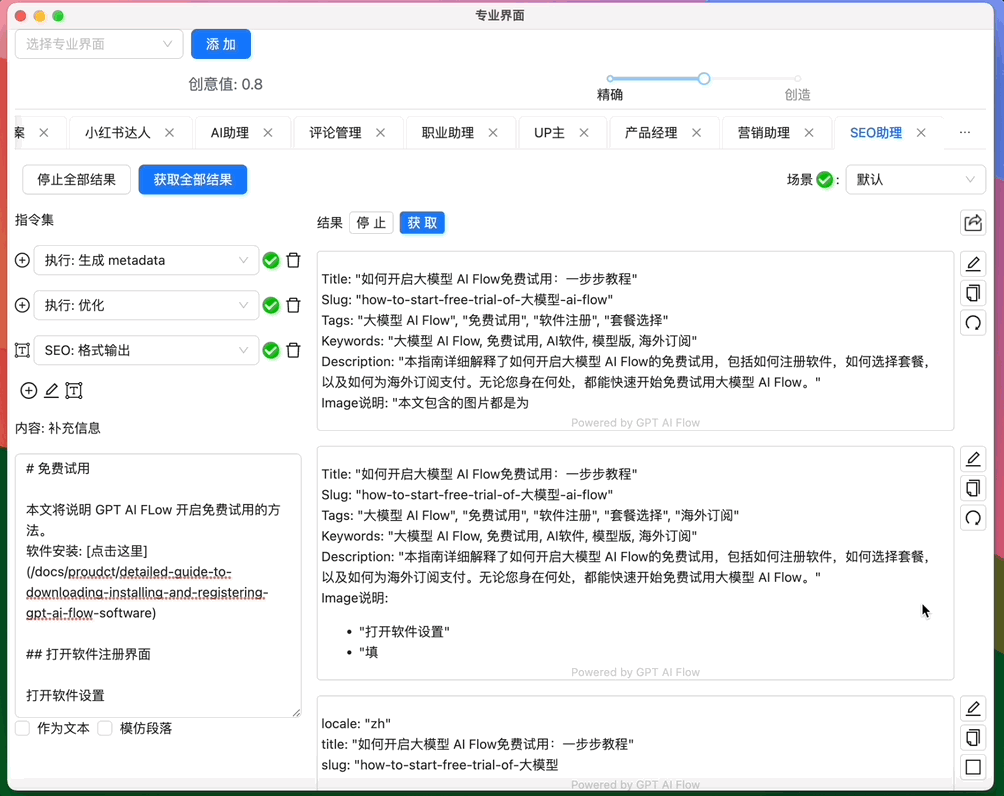The width and height of the screenshot is (1004, 796).
Task: Delete the 生成 metadata instruction
Action: coord(293,260)
